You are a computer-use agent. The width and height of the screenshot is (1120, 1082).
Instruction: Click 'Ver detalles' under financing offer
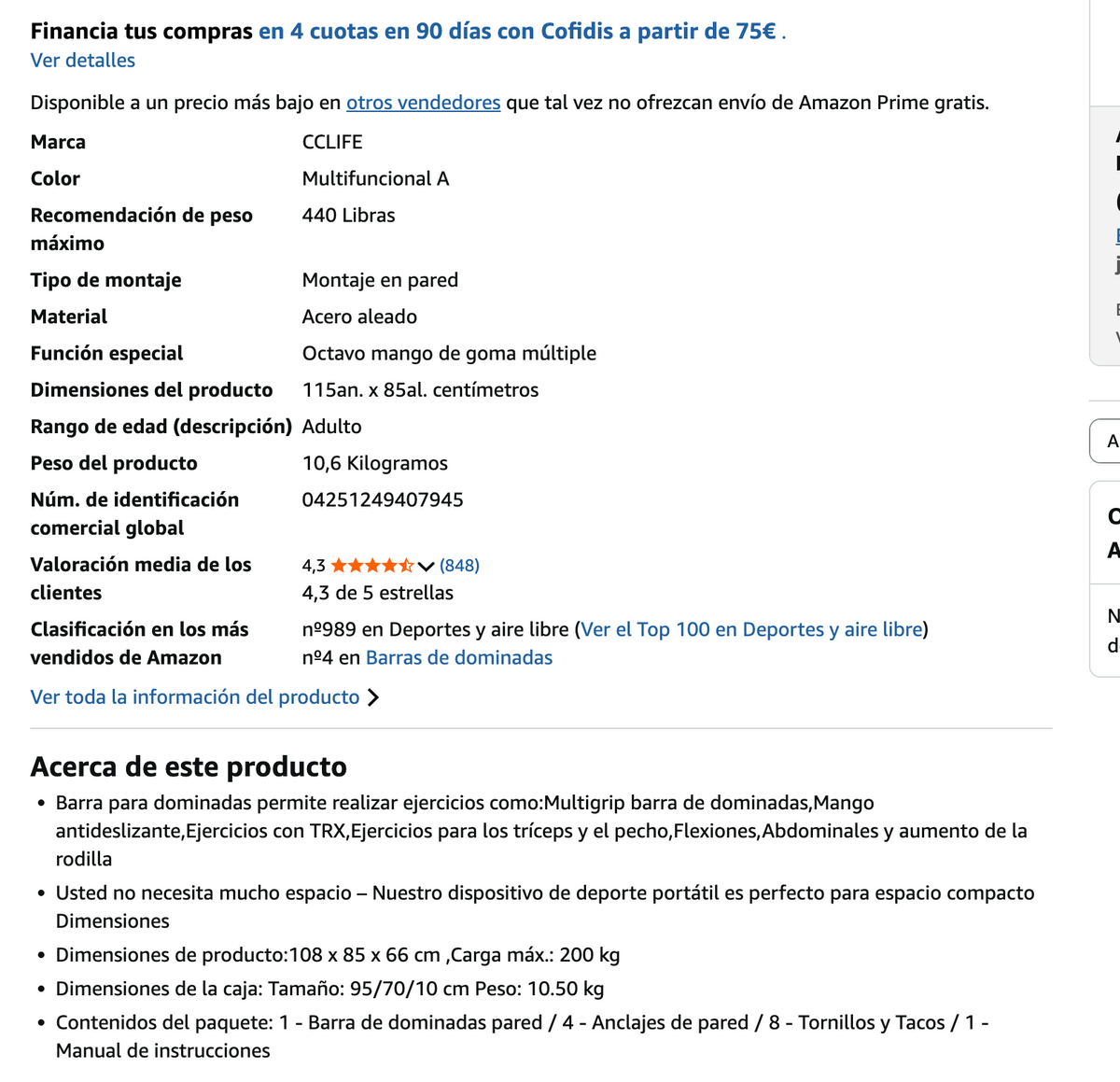coord(83,61)
